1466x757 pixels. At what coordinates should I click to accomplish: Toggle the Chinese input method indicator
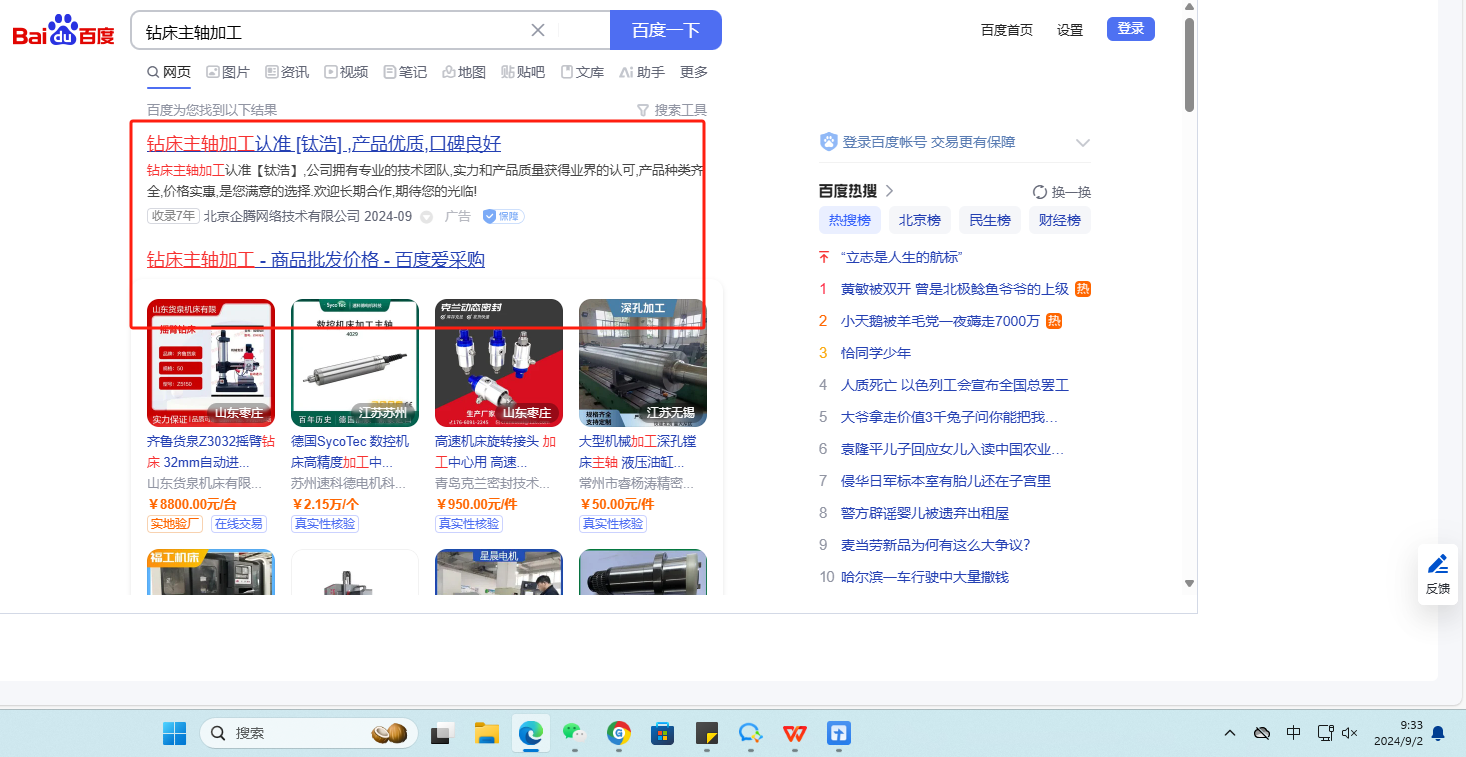click(x=1293, y=733)
